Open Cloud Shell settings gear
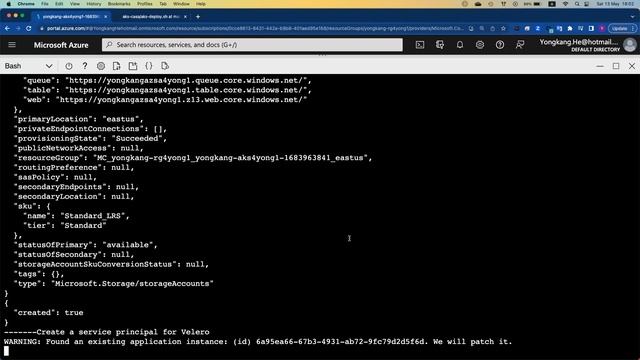 [101, 66]
